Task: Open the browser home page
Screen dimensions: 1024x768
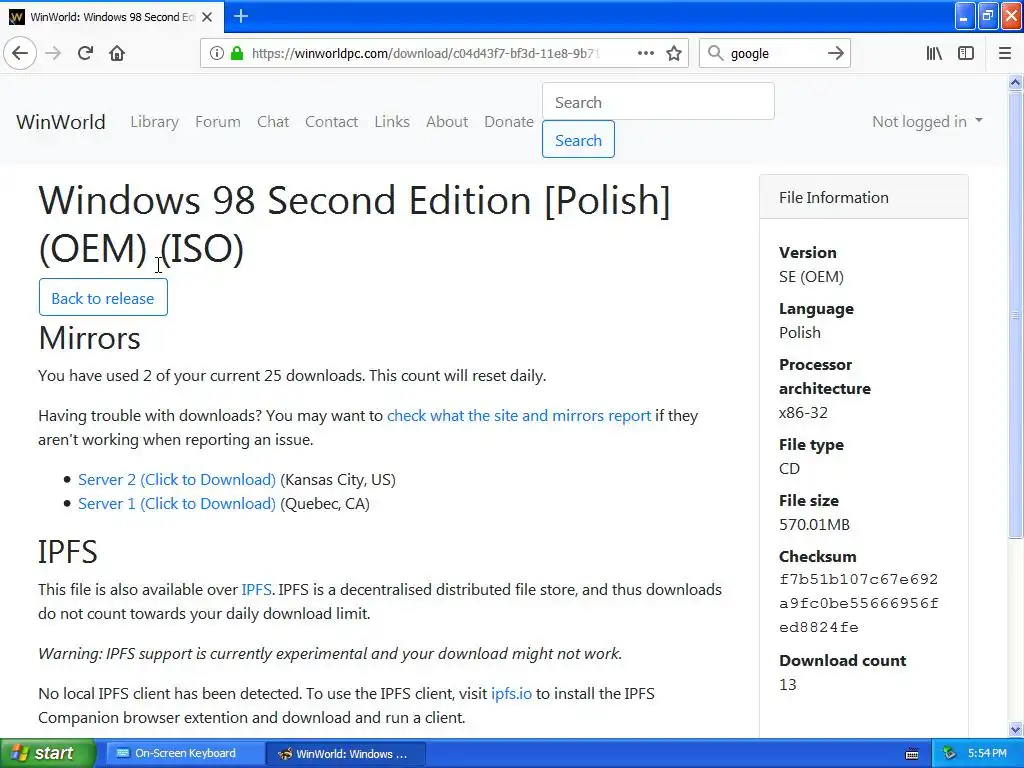Action: tap(117, 53)
